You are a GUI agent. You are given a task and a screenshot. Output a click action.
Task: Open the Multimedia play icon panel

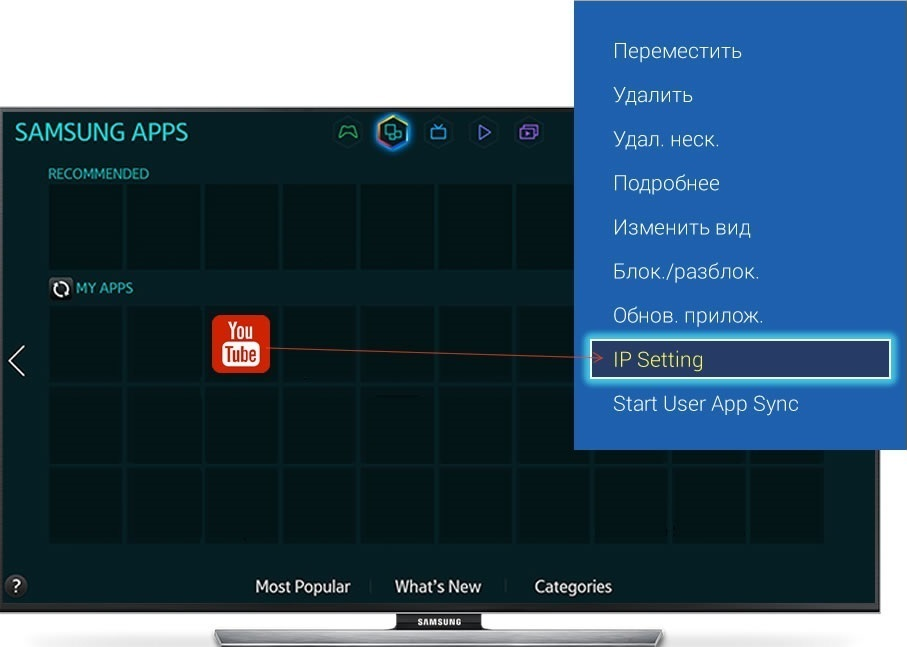point(484,132)
